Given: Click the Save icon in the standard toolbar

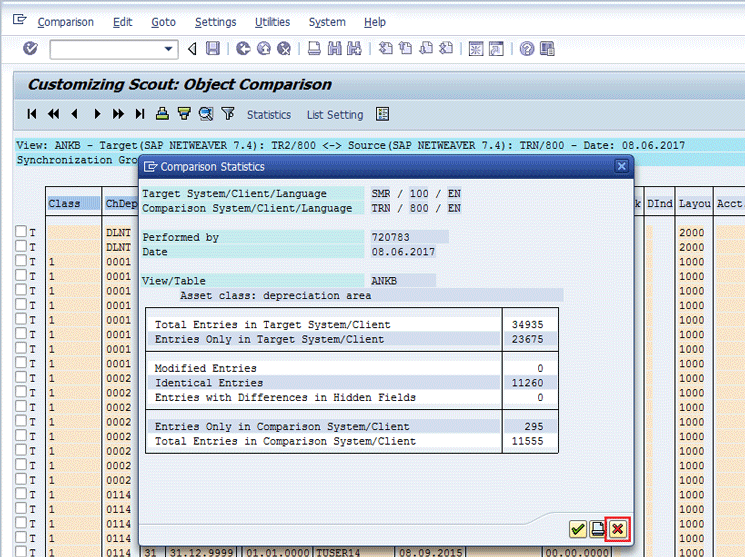Looking at the screenshot, I should [x=213, y=49].
